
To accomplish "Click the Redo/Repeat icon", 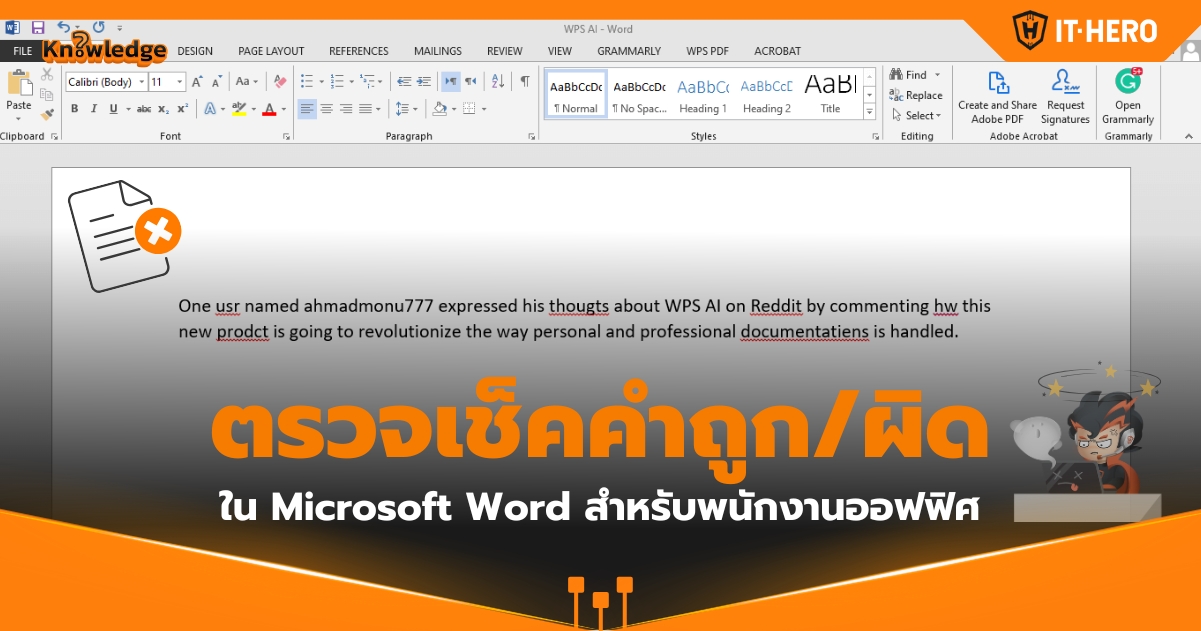I will [98, 27].
